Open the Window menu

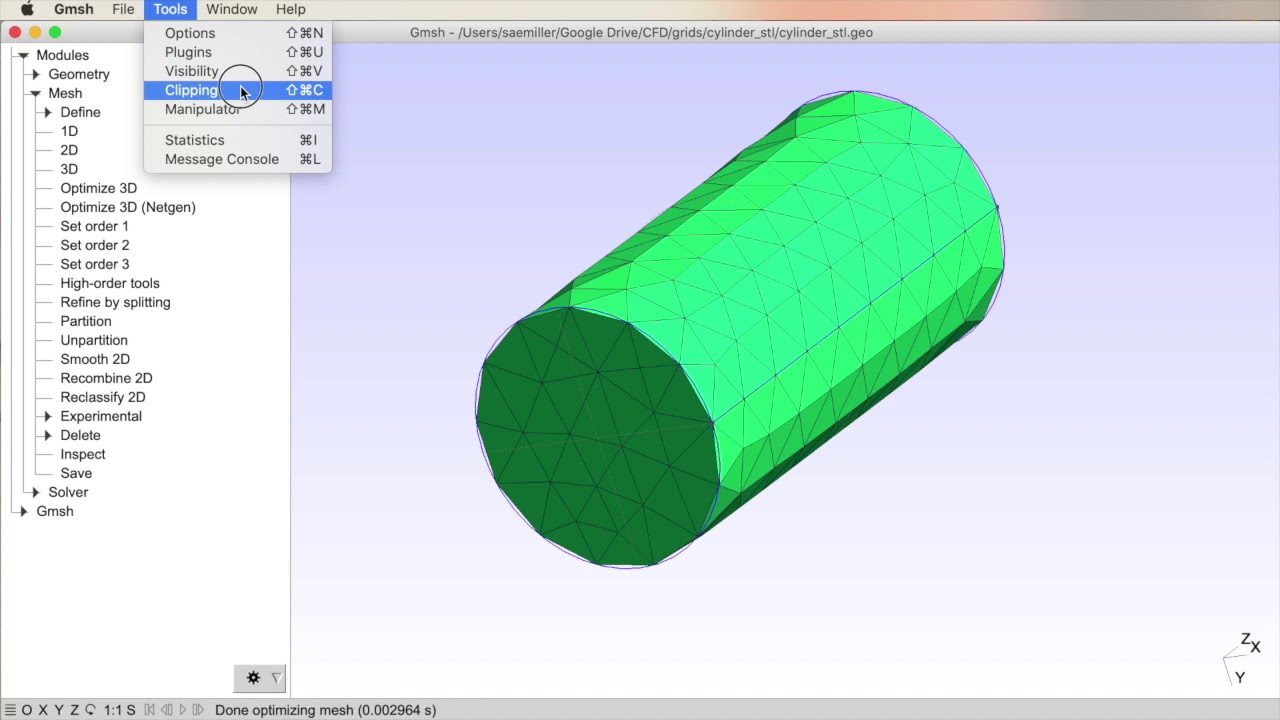(x=231, y=9)
